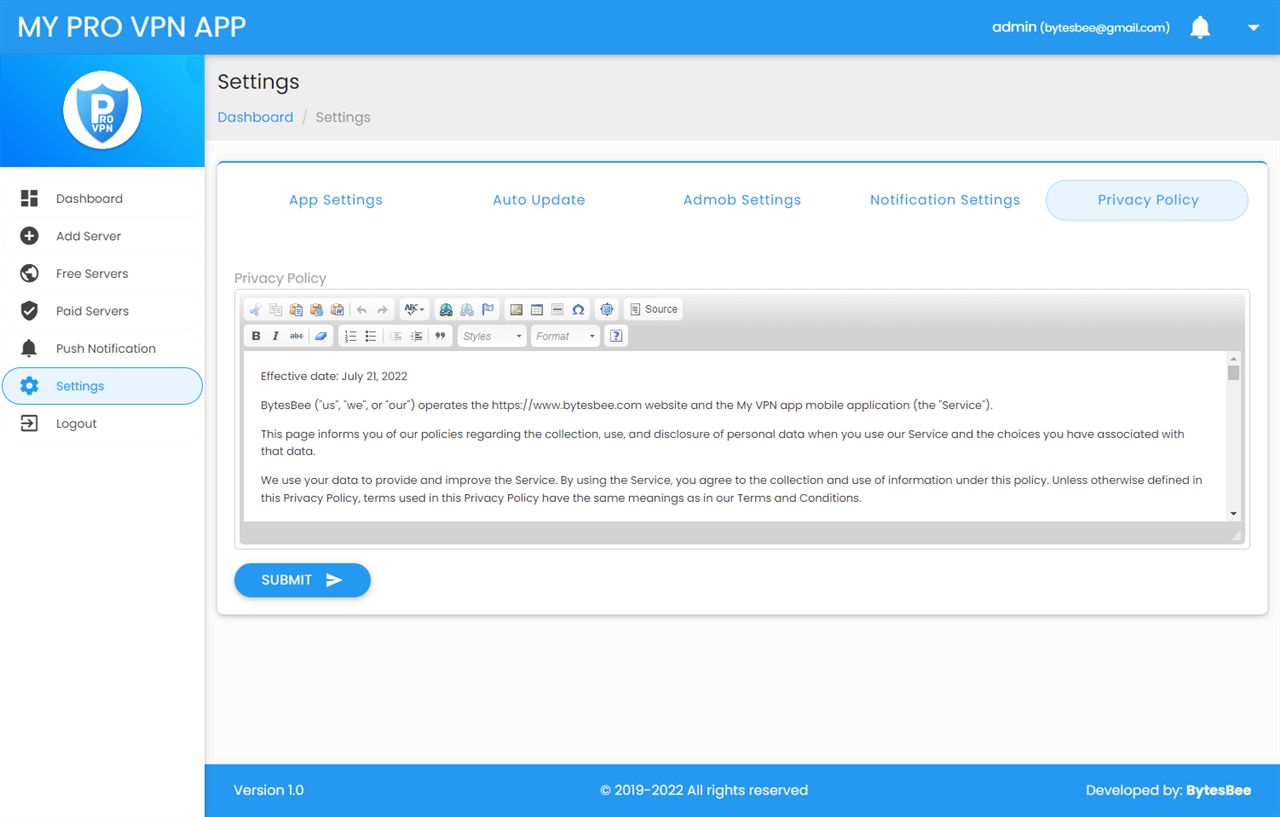Insert a link using the Link icon

tap(446, 310)
